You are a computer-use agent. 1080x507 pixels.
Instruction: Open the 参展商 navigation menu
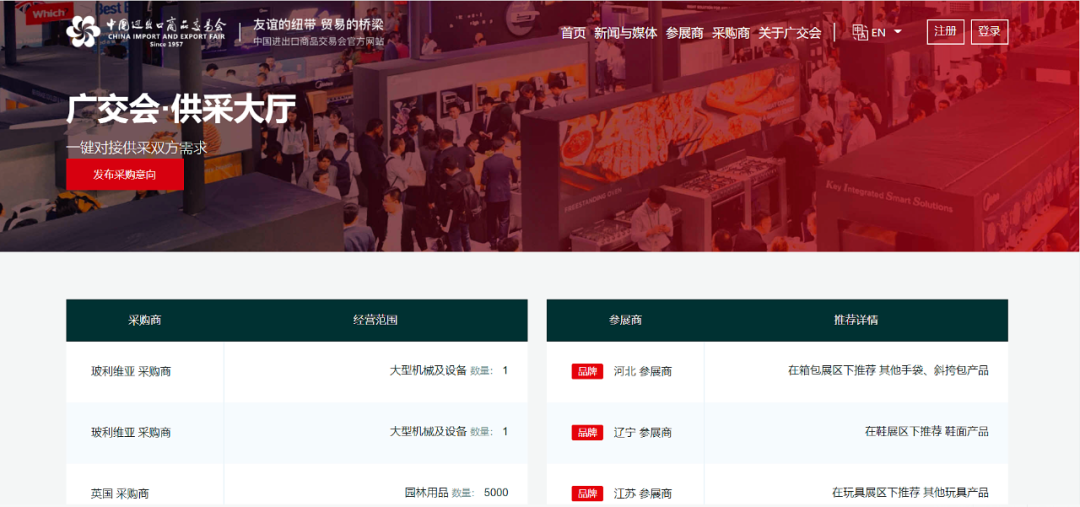pos(684,32)
